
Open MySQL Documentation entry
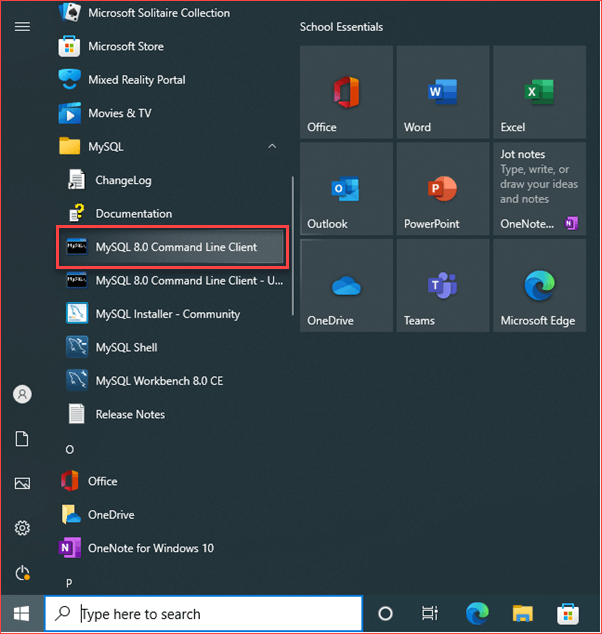coord(133,213)
